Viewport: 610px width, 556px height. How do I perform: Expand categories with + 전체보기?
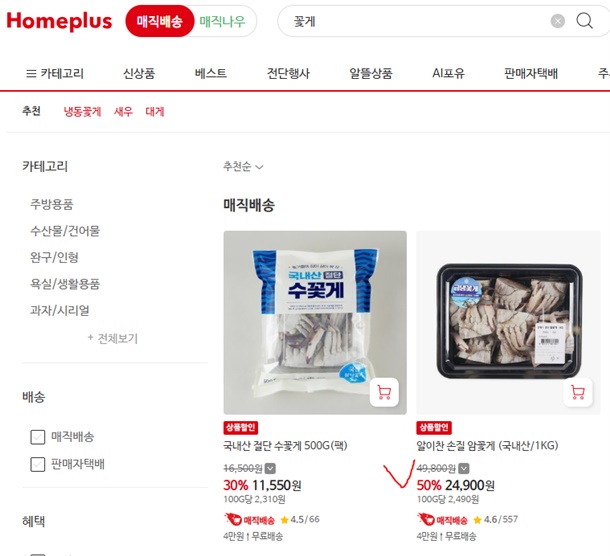point(113,339)
